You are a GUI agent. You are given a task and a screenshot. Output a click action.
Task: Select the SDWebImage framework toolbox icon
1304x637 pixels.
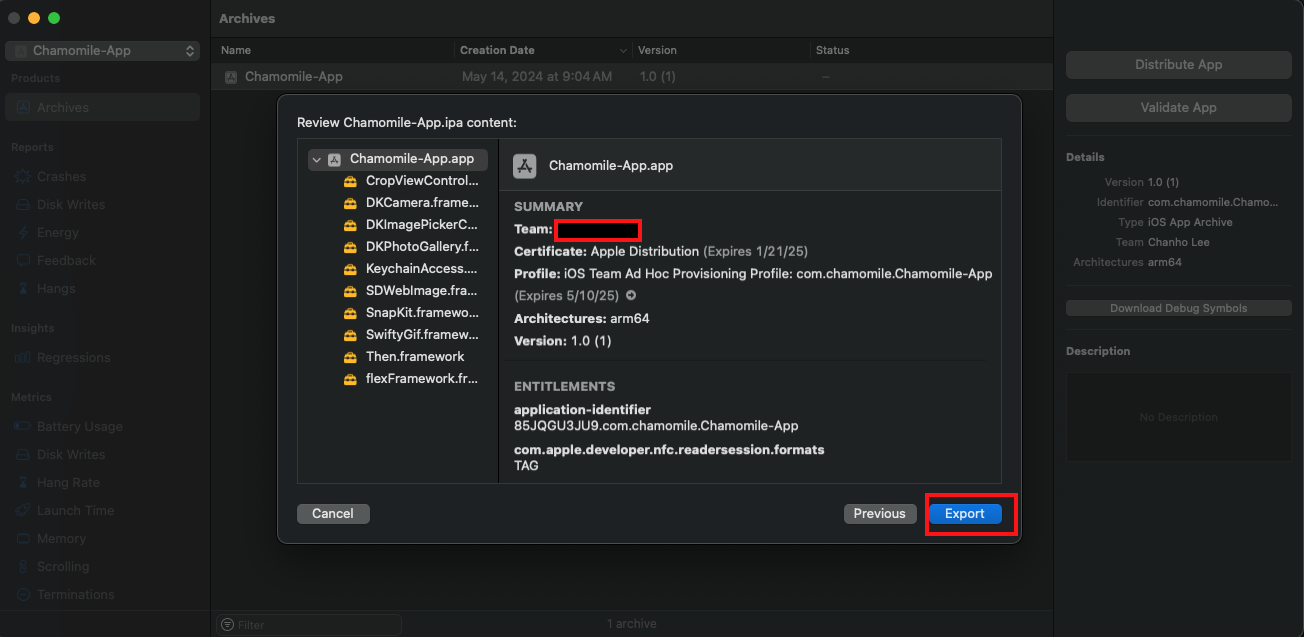(x=350, y=291)
